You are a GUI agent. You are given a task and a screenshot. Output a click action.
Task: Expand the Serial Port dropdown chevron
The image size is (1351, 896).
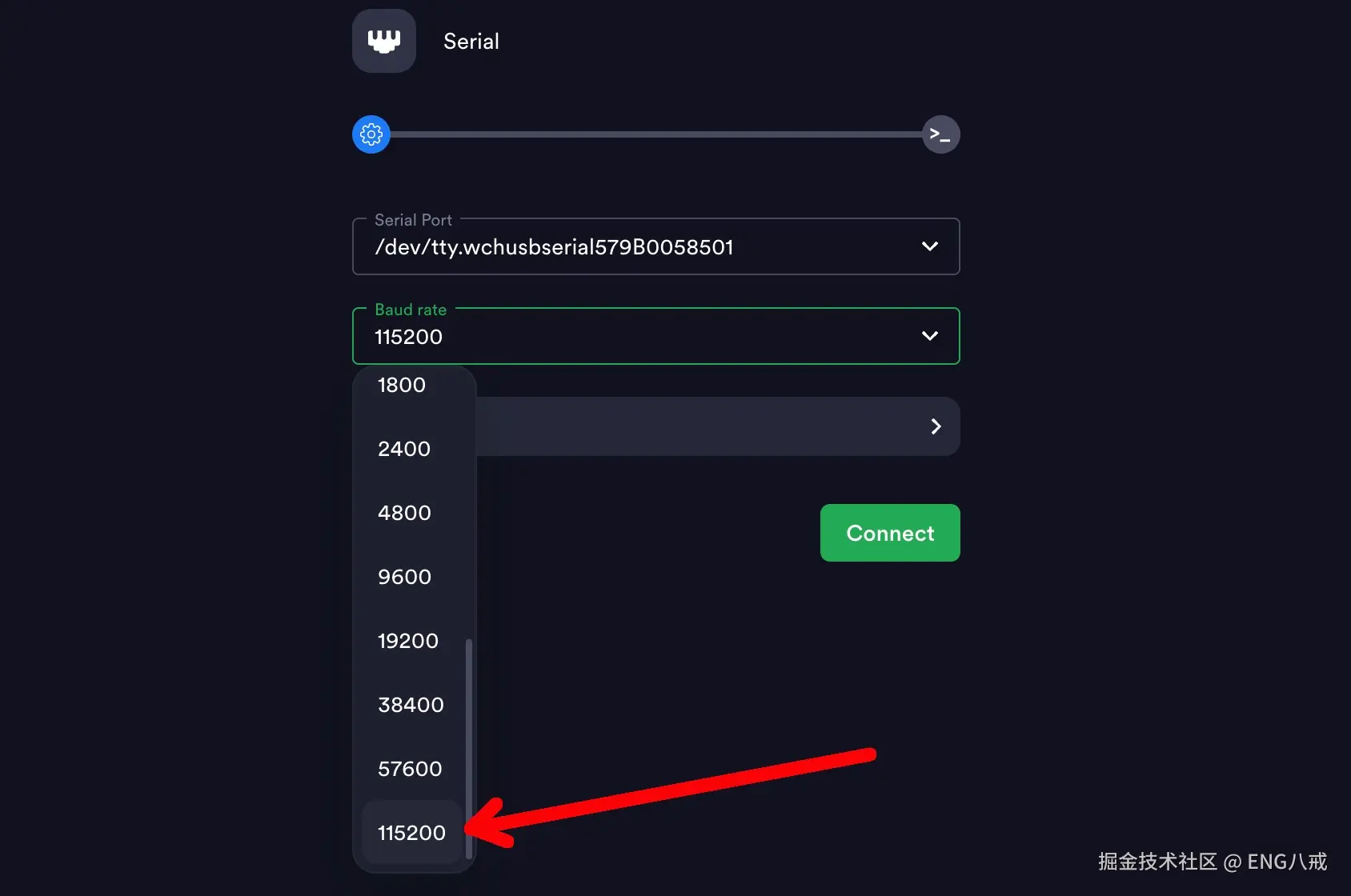click(929, 246)
